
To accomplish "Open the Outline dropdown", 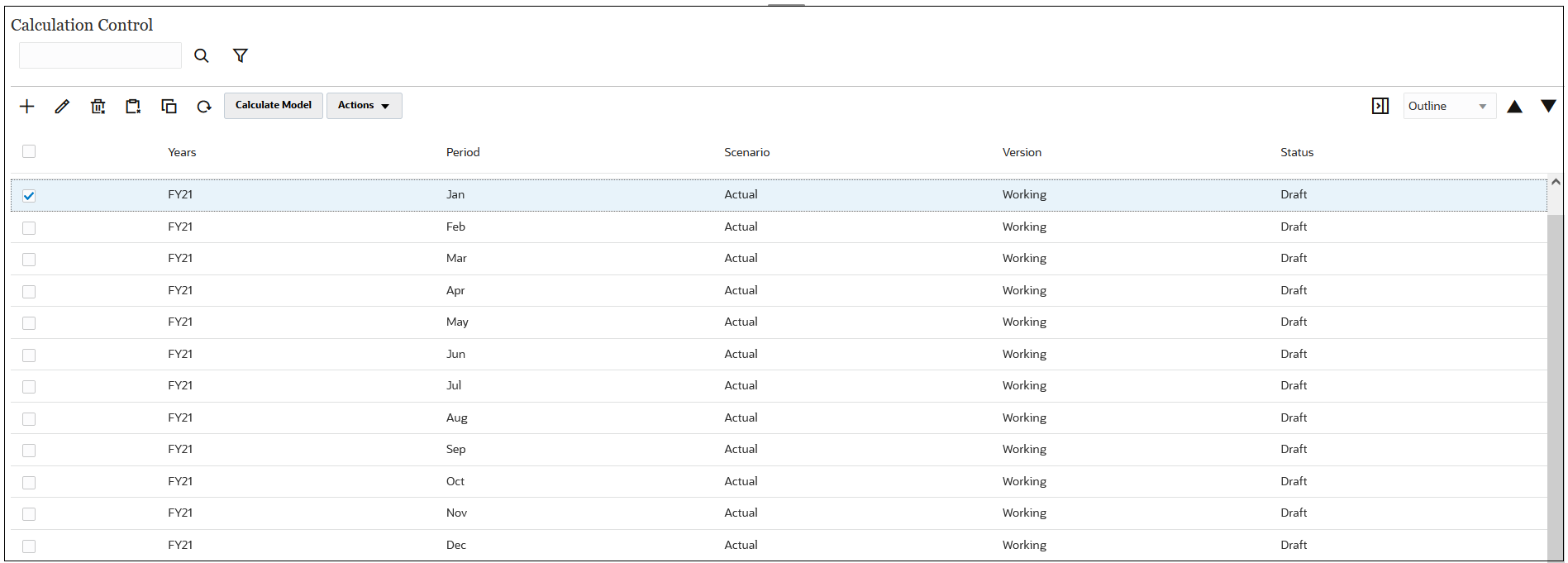I will pyautogui.click(x=1449, y=106).
